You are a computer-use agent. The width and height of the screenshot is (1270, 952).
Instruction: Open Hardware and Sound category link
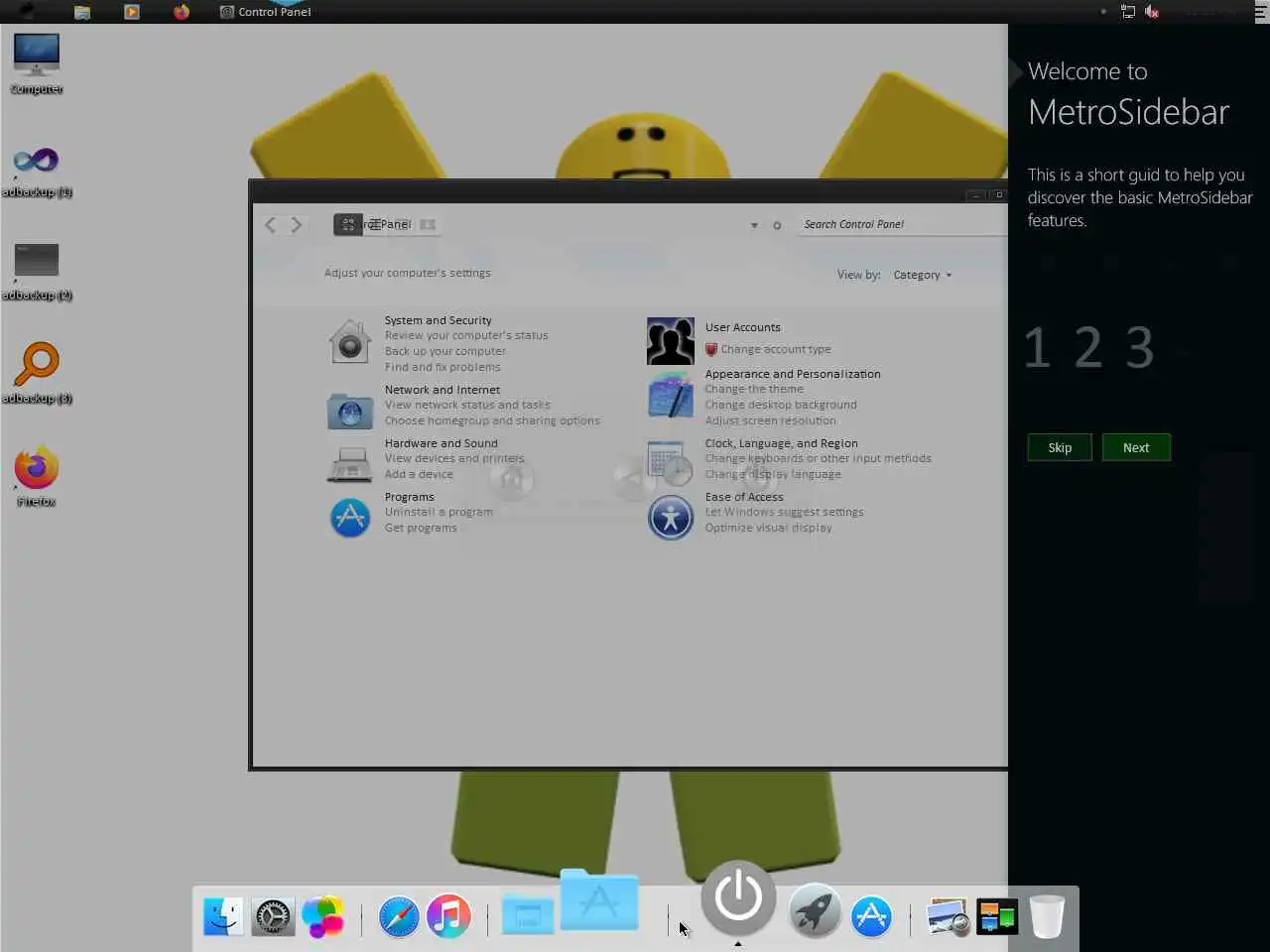tap(441, 443)
